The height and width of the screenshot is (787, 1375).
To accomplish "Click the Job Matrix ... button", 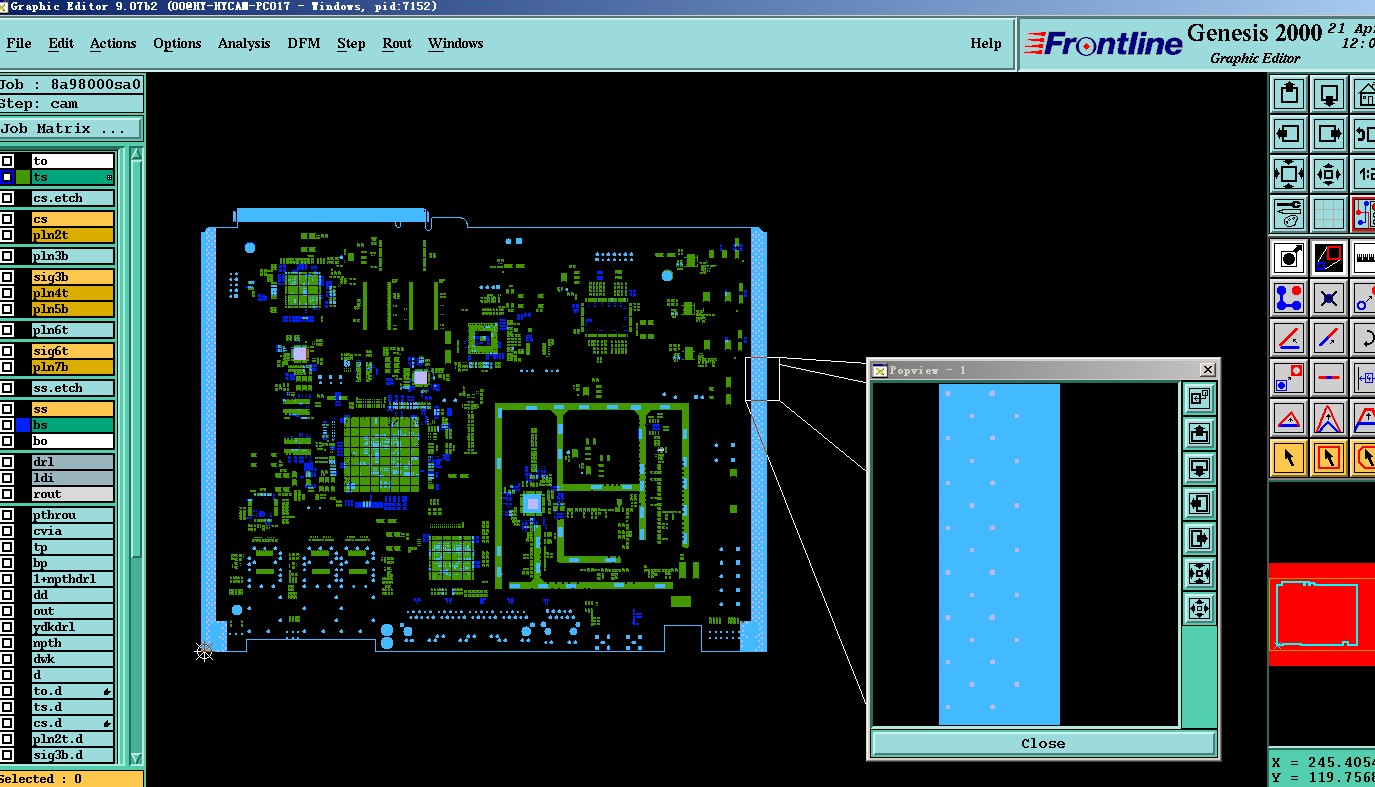I will 71,128.
